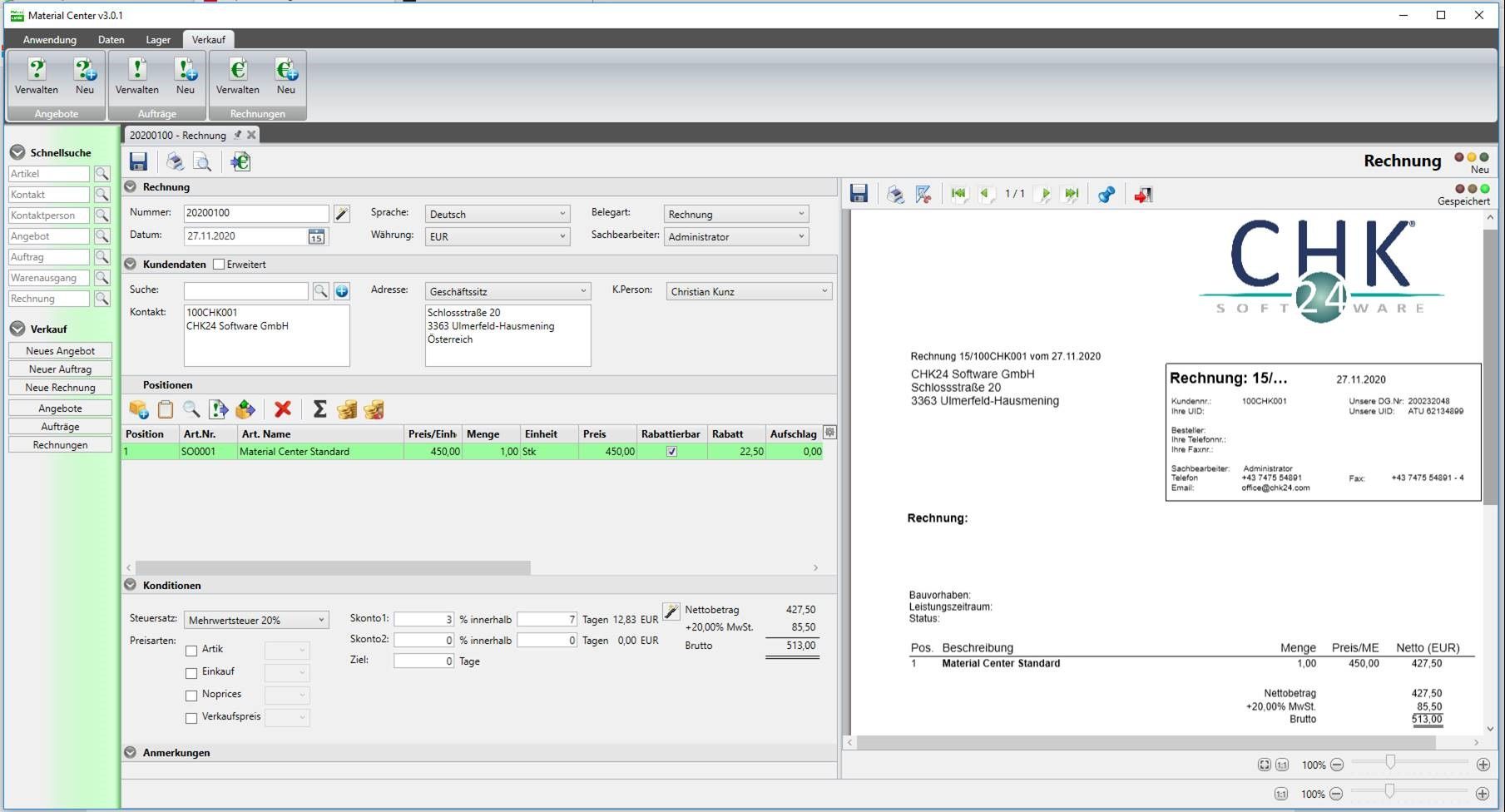The height and width of the screenshot is (812, 1505).
Task: Adjust the upper preview zoom slider
Action: point(1390,763)
